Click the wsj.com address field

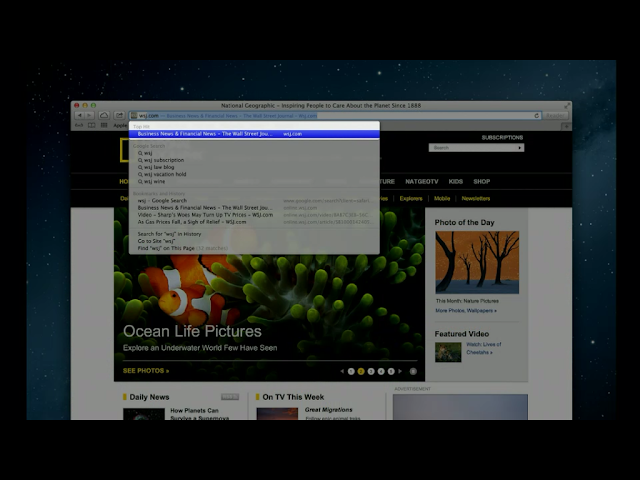[335, 116]
